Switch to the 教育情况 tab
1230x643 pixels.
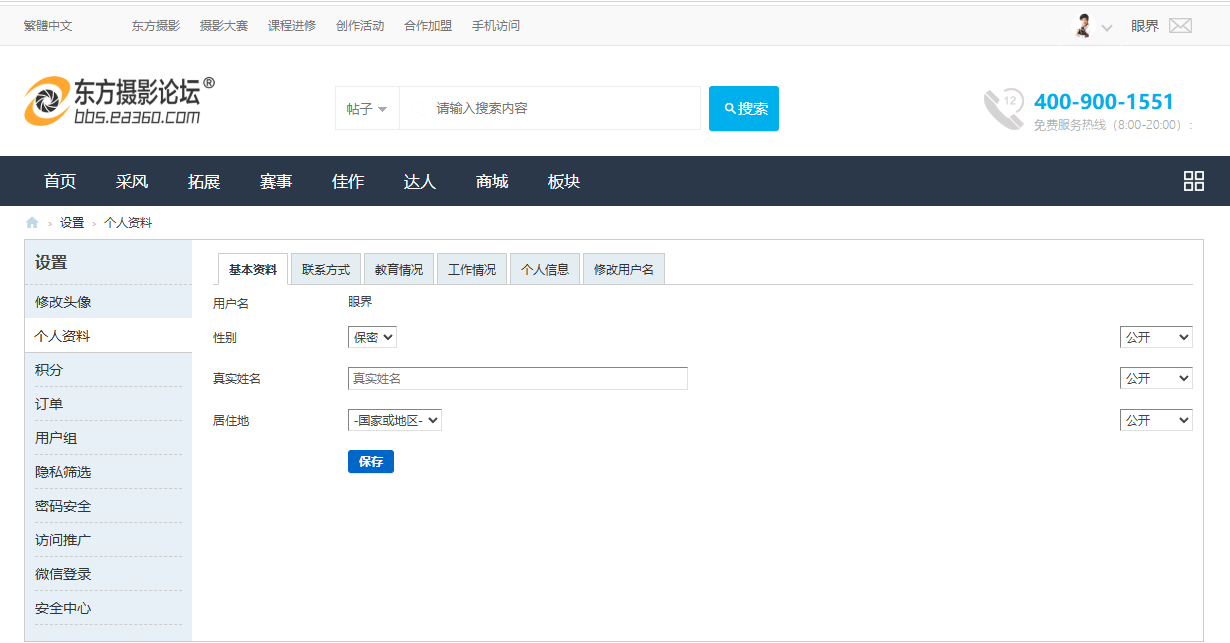pos(399,269)
